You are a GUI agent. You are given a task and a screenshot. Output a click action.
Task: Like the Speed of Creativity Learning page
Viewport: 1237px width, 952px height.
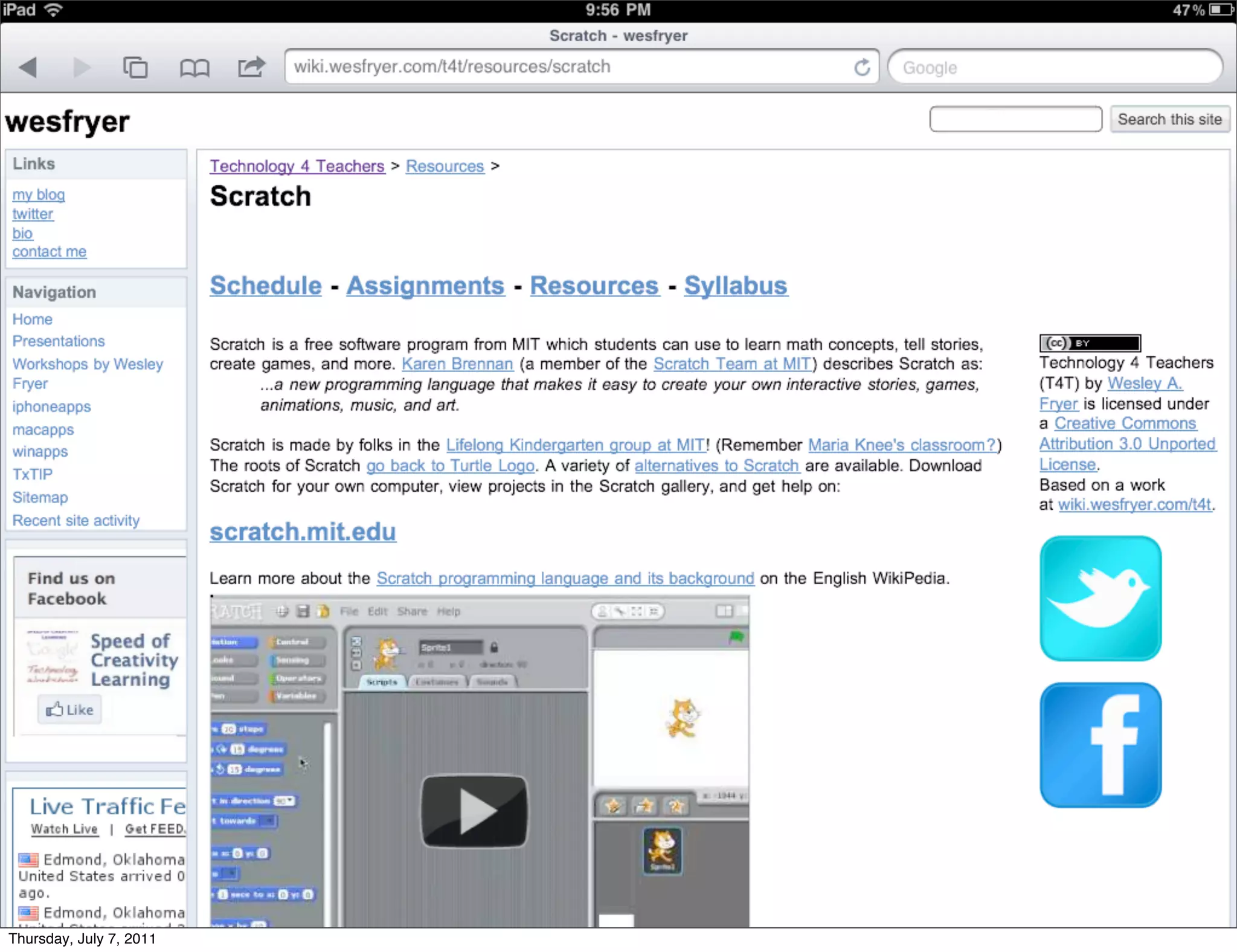coord(70,709)
